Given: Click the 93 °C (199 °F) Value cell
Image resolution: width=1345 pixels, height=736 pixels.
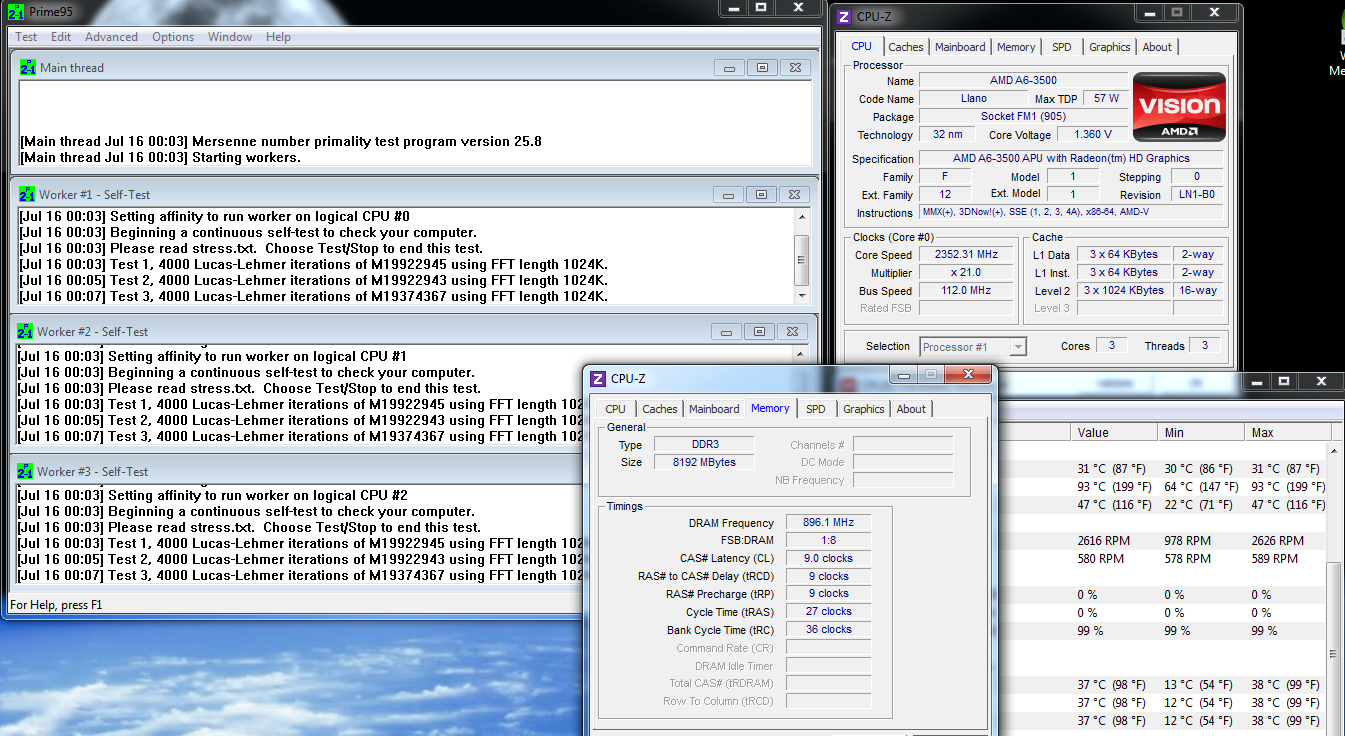Looking at the screenshot, I should [x=1114, y=487].
